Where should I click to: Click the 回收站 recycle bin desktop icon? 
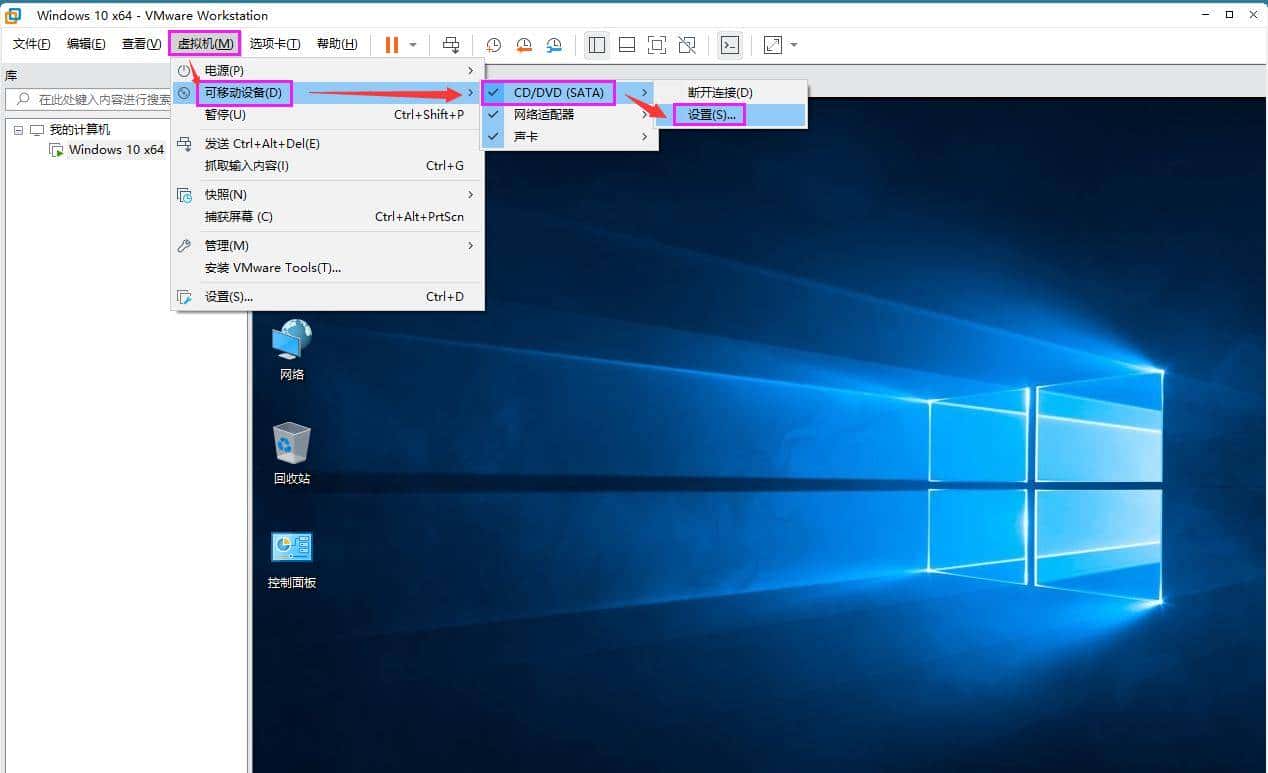click(x=292, y=454)
